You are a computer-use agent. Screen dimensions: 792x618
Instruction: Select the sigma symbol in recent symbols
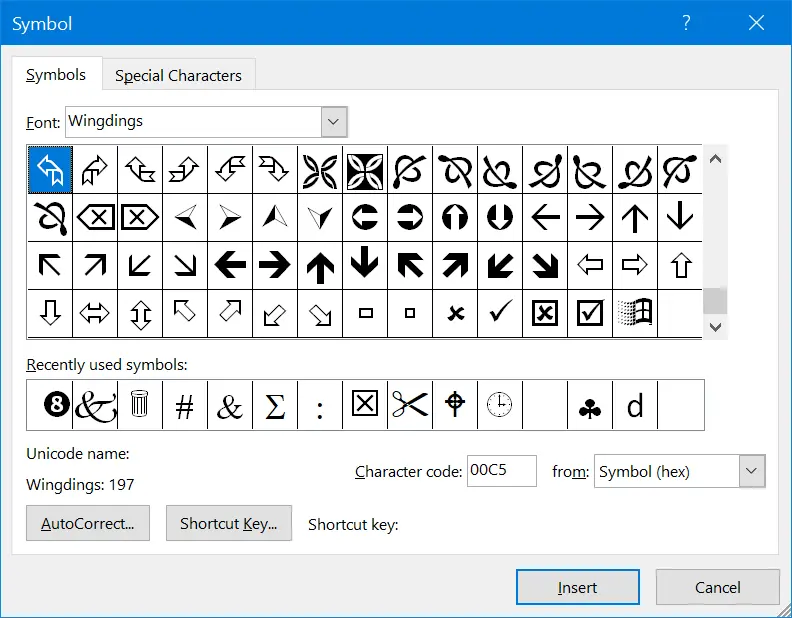point(275,405)
